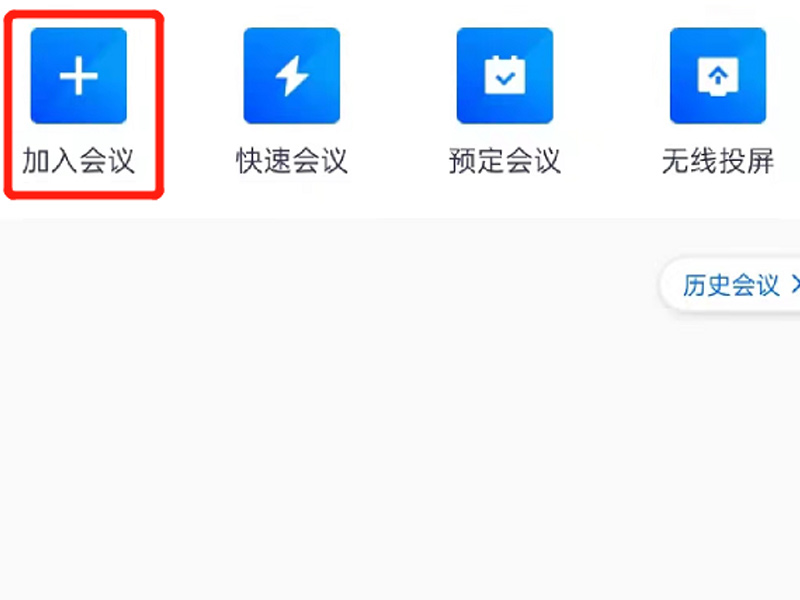
Task: Choose the Quick Meeting blue tile
Action: coord(292,76)
